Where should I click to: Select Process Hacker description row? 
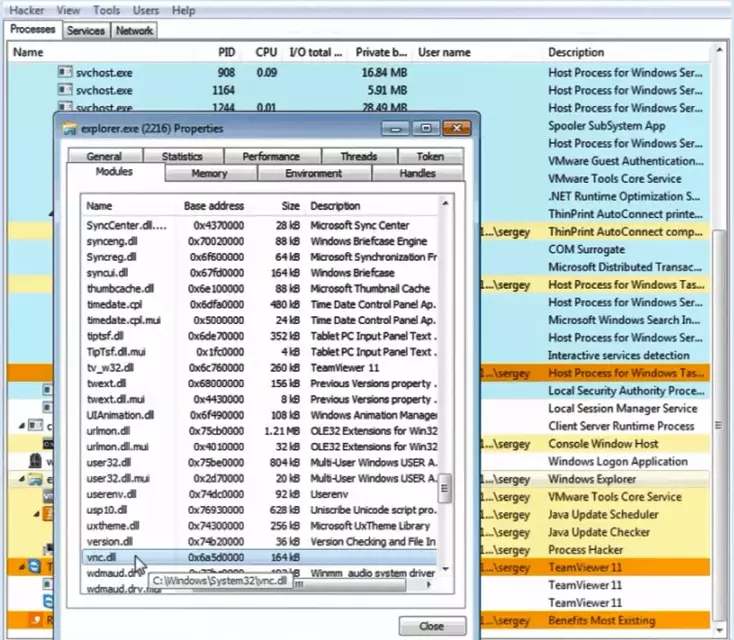[x=586, y=550]
